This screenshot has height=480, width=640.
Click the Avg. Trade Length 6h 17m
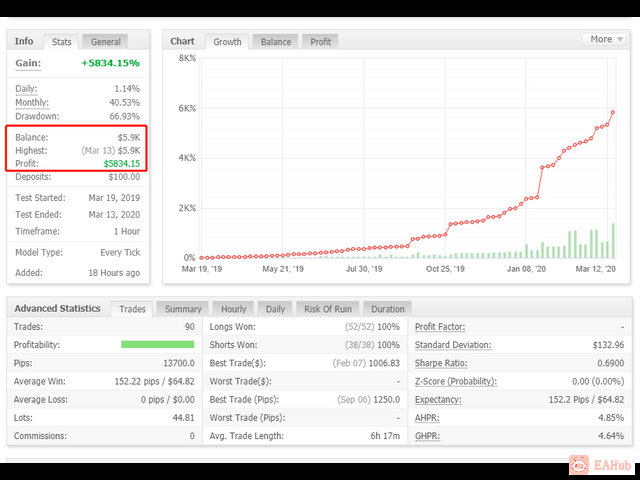[x=385, y=436]
